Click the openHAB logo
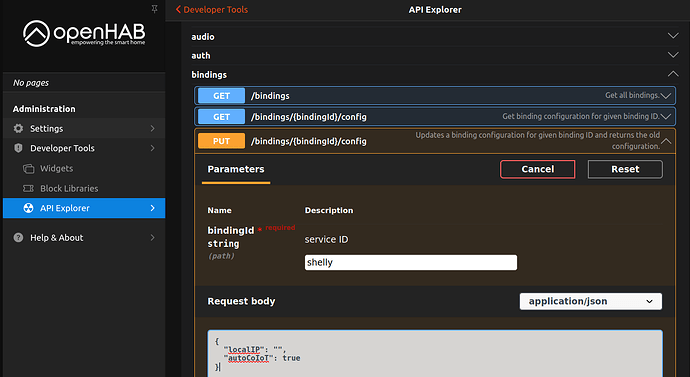Image resolution: width=690 pixels, height=377 pixels. click(84, 33)
